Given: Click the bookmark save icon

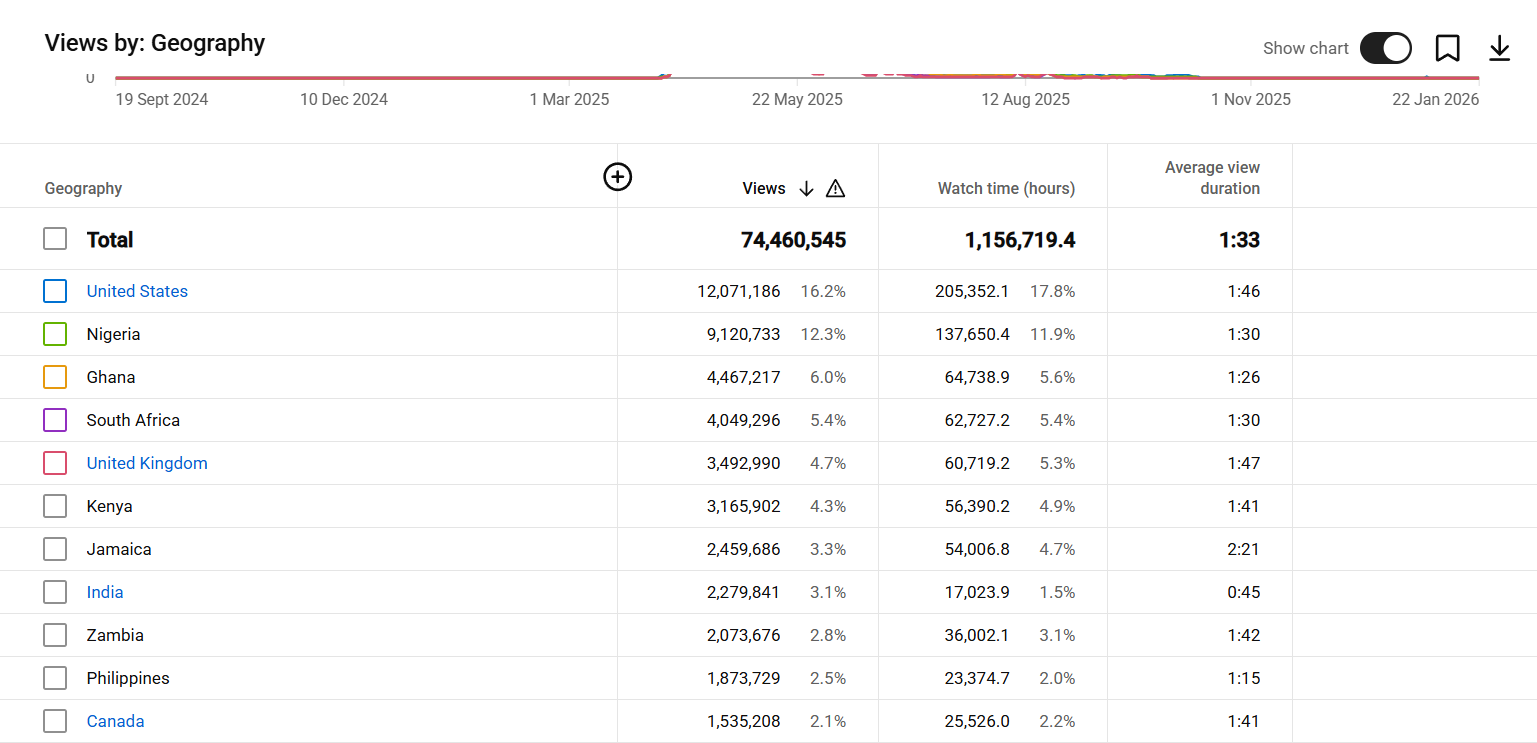Looking at the screenshot, I should [x=1447, y=48].
